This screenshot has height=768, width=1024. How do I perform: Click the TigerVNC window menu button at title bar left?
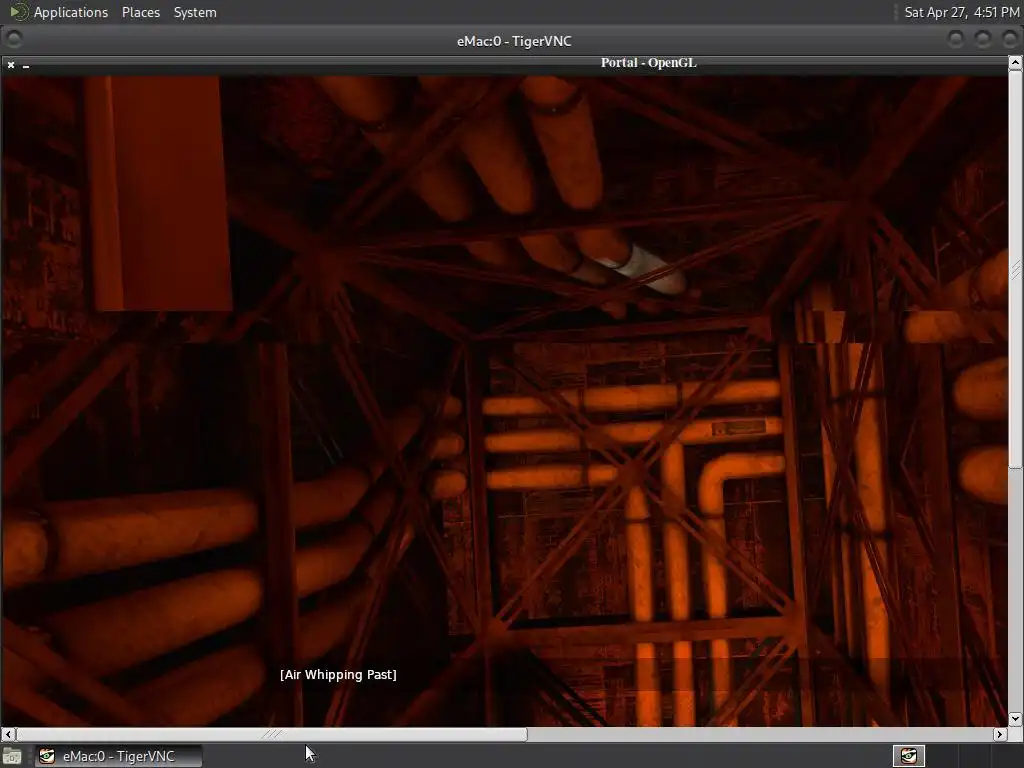(x=14, y=40)
